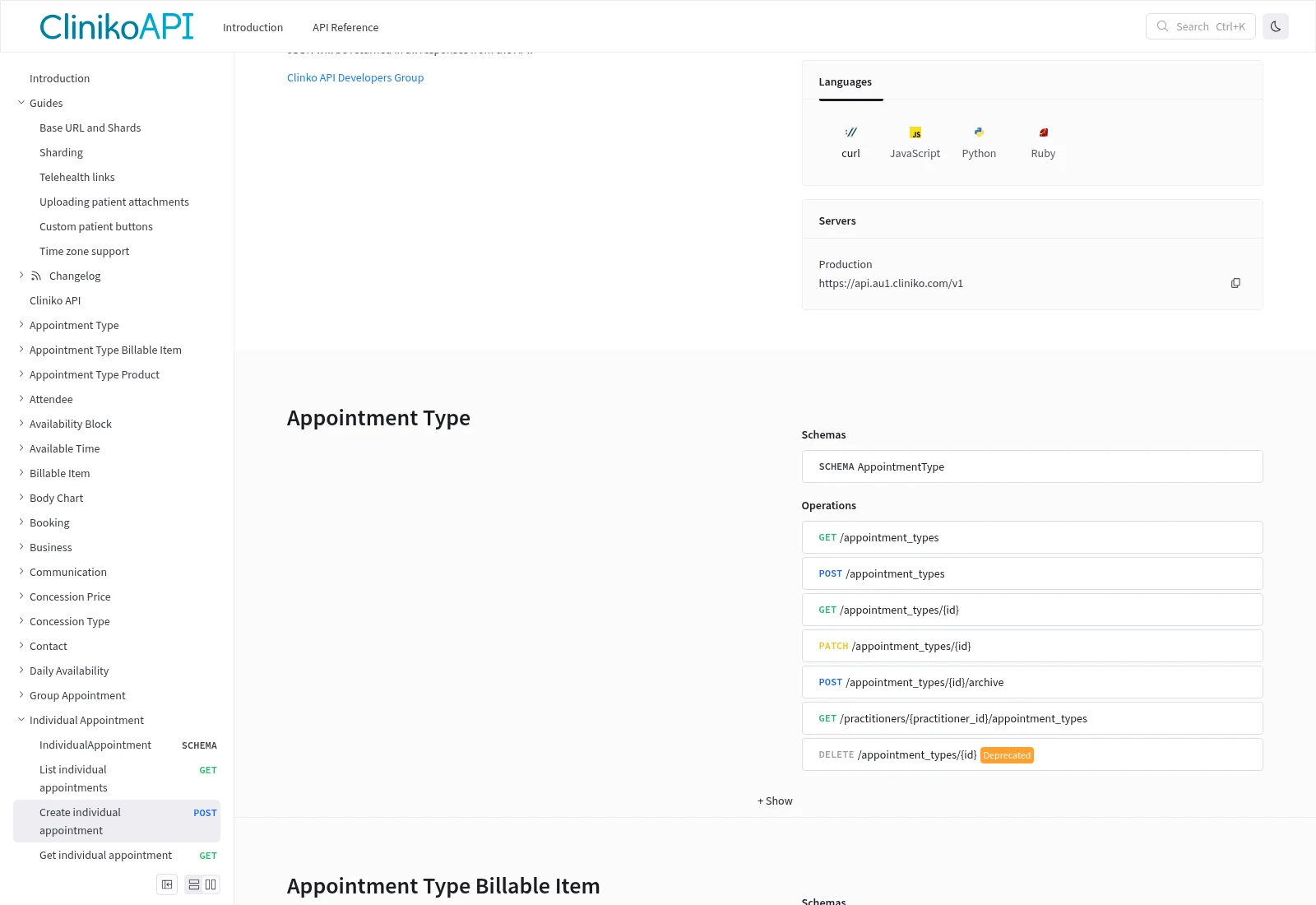Viewport: 1316px width, 905px height.
Task: Open Telehealth links guide
Action: pyautogui.click(x=77, y=177)
